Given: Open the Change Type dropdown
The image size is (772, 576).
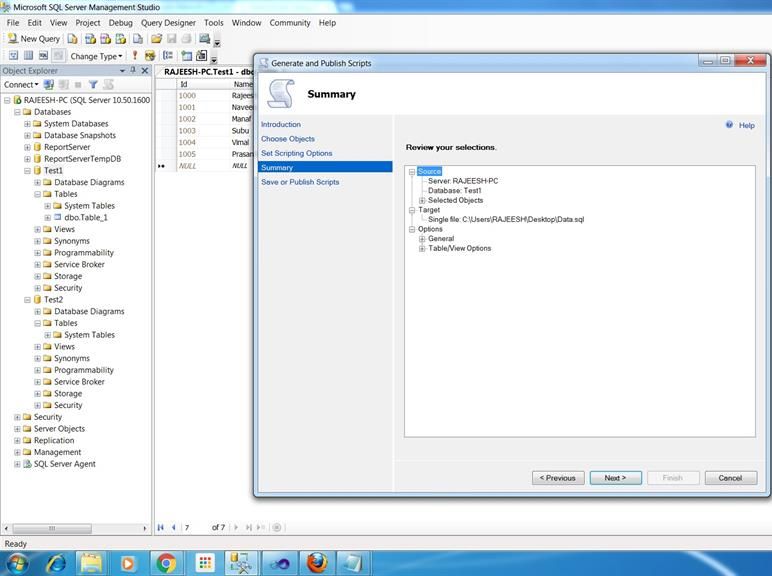Looking at the screenshot, I should coord(96,56).
